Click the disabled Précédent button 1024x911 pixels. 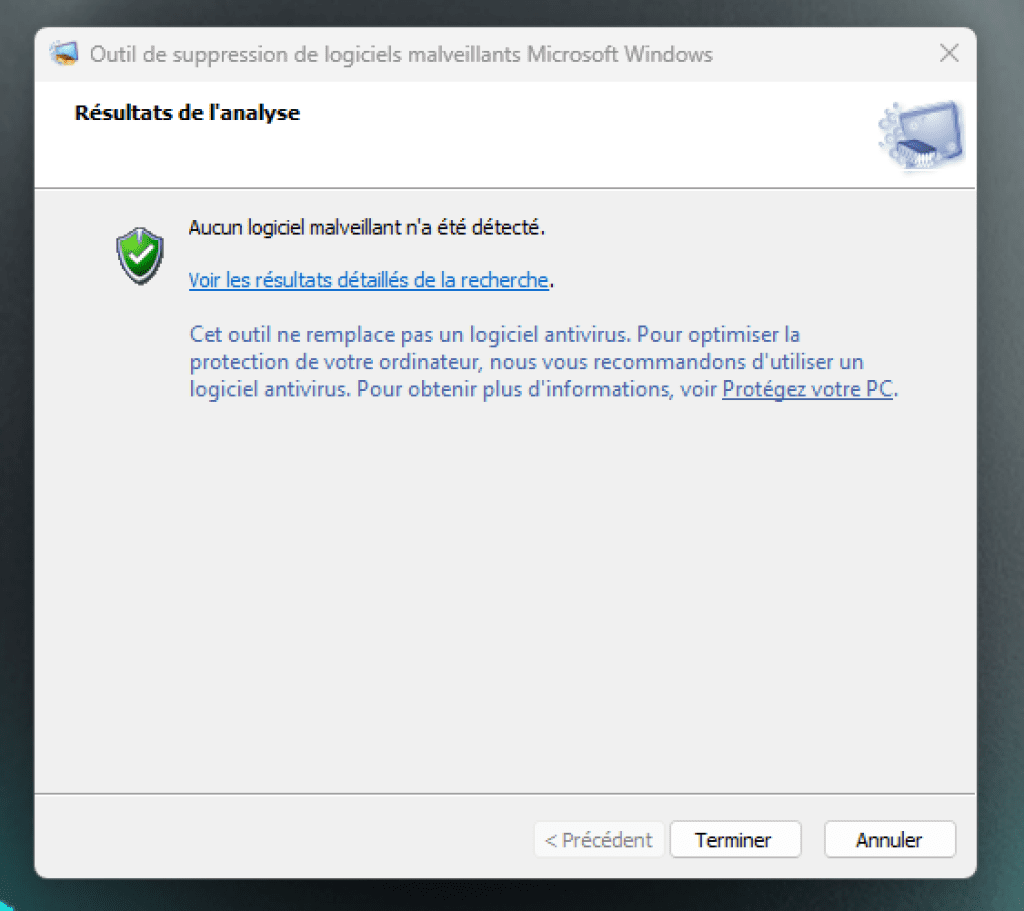[x=599, y=839]
